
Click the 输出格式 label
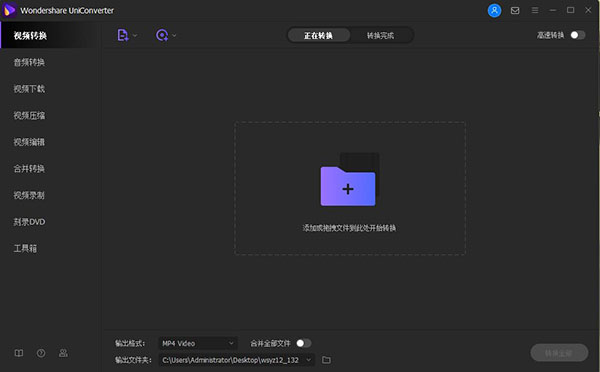point(130,343)
